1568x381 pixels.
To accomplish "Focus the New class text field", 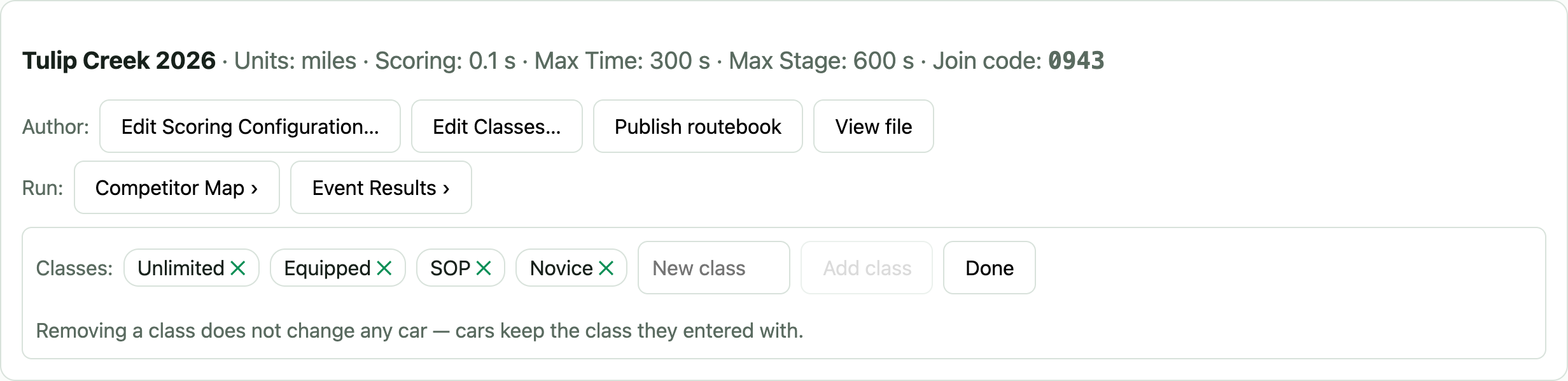I will click(x=714, y=268).
